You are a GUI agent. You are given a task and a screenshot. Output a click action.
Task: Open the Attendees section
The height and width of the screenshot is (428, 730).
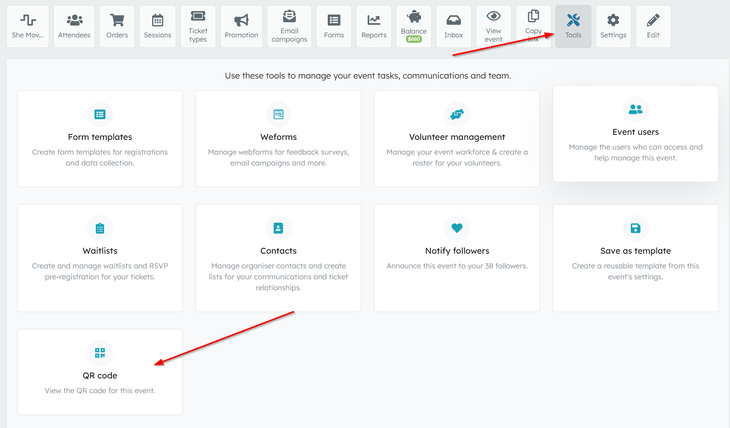coord(75,26)
